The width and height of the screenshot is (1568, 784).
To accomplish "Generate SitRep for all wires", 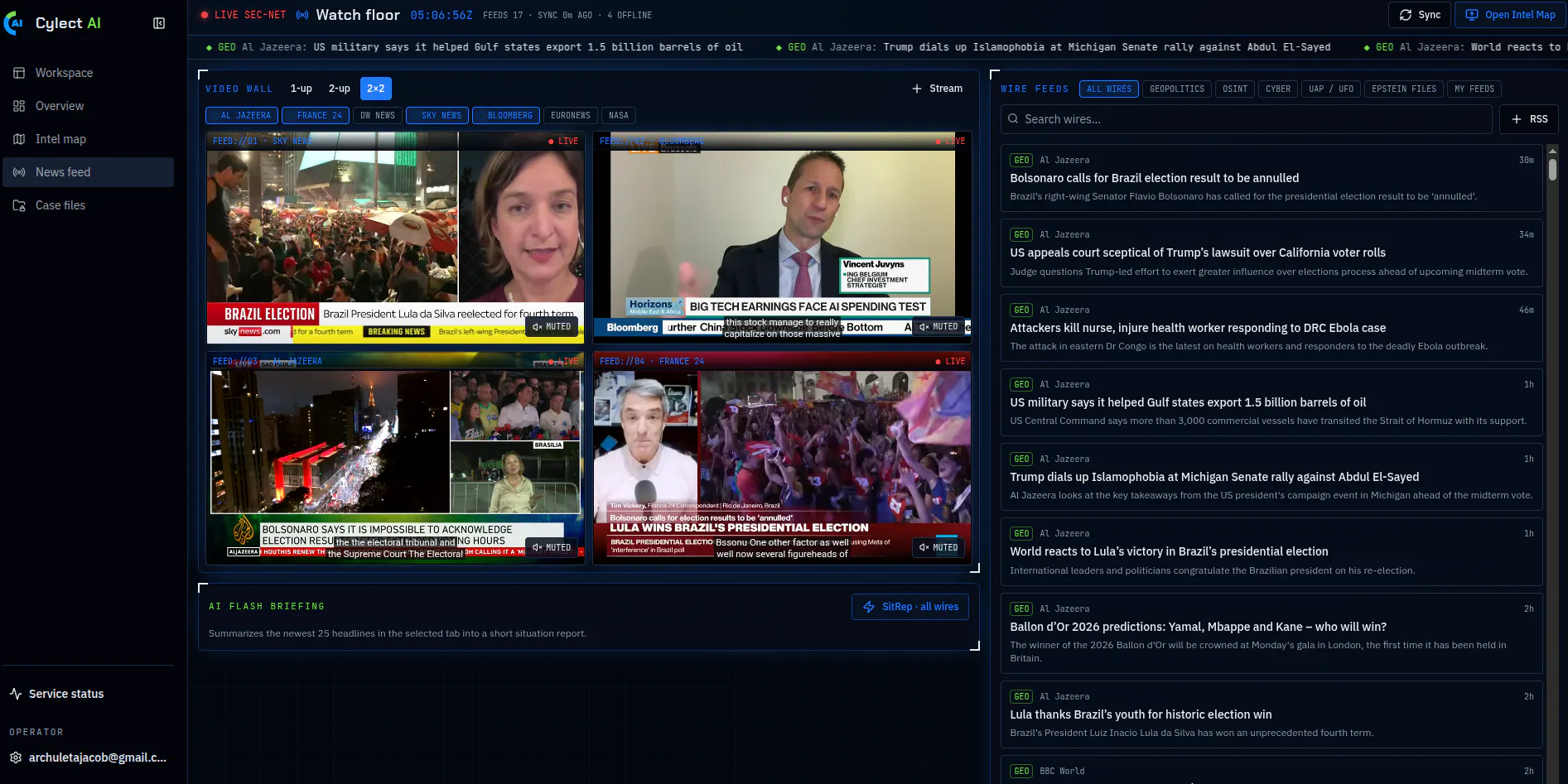I will pyautogui.click(x=910, y=607).
